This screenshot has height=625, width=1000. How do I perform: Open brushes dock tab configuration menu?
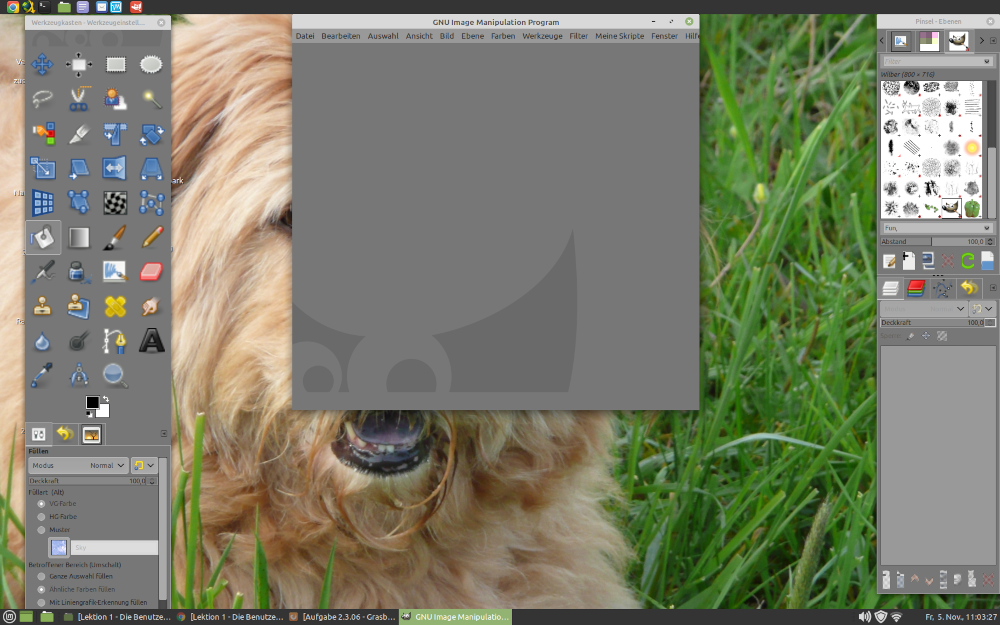pos(993,41)
